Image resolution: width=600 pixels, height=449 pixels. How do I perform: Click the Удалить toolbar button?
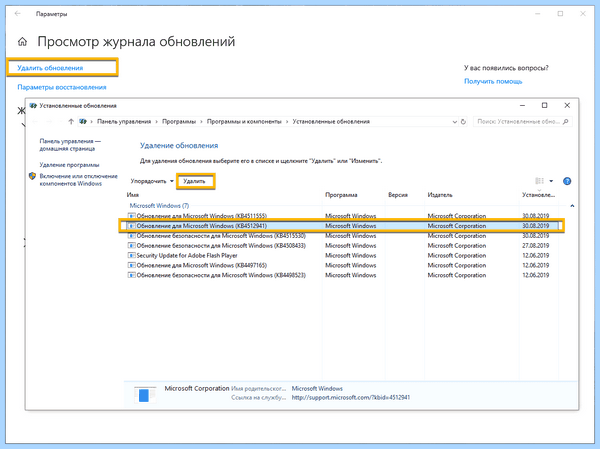194,181
